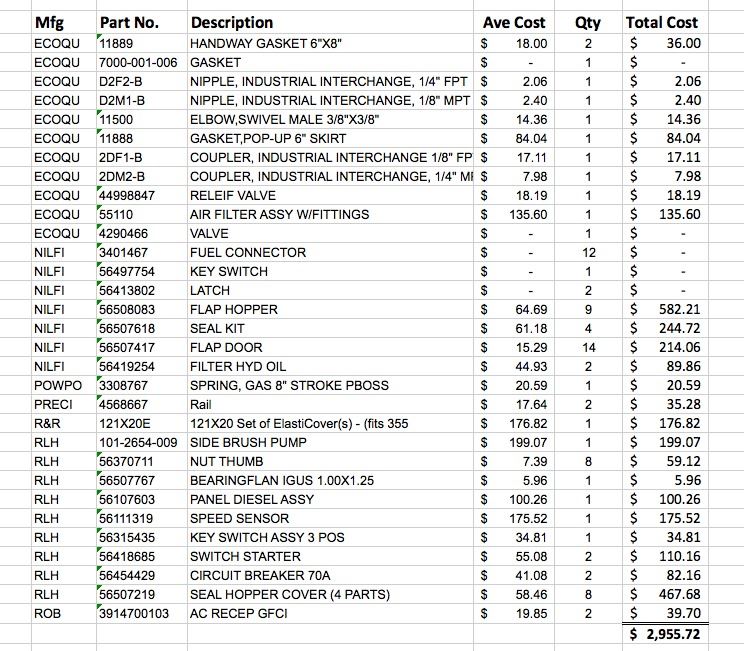Select the SIDE BRUSH PUMP average cost 199.07
This screenshot has width=744, height=651.
click(x=526, y=443)
